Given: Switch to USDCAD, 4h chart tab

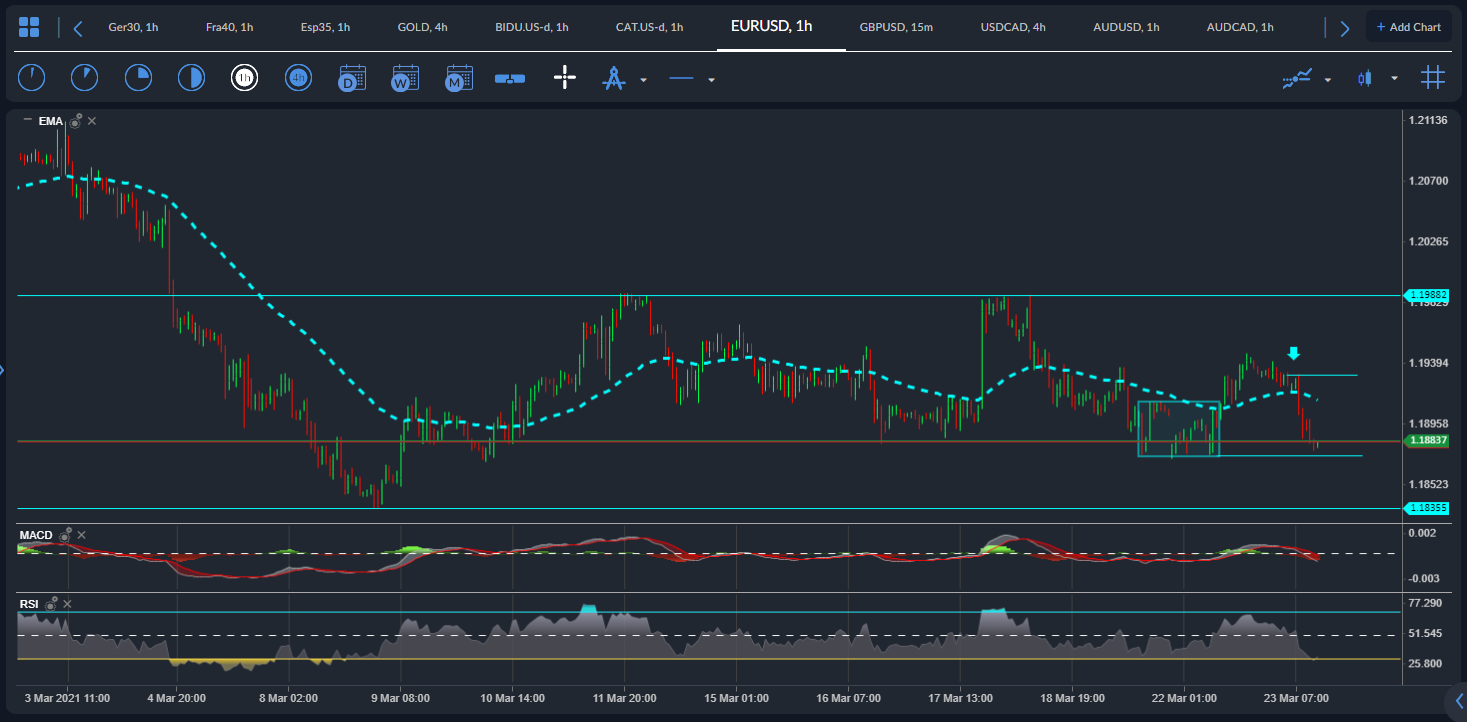Looking at the screenshot, I should pyautogui.click(x=1013, y=27).
